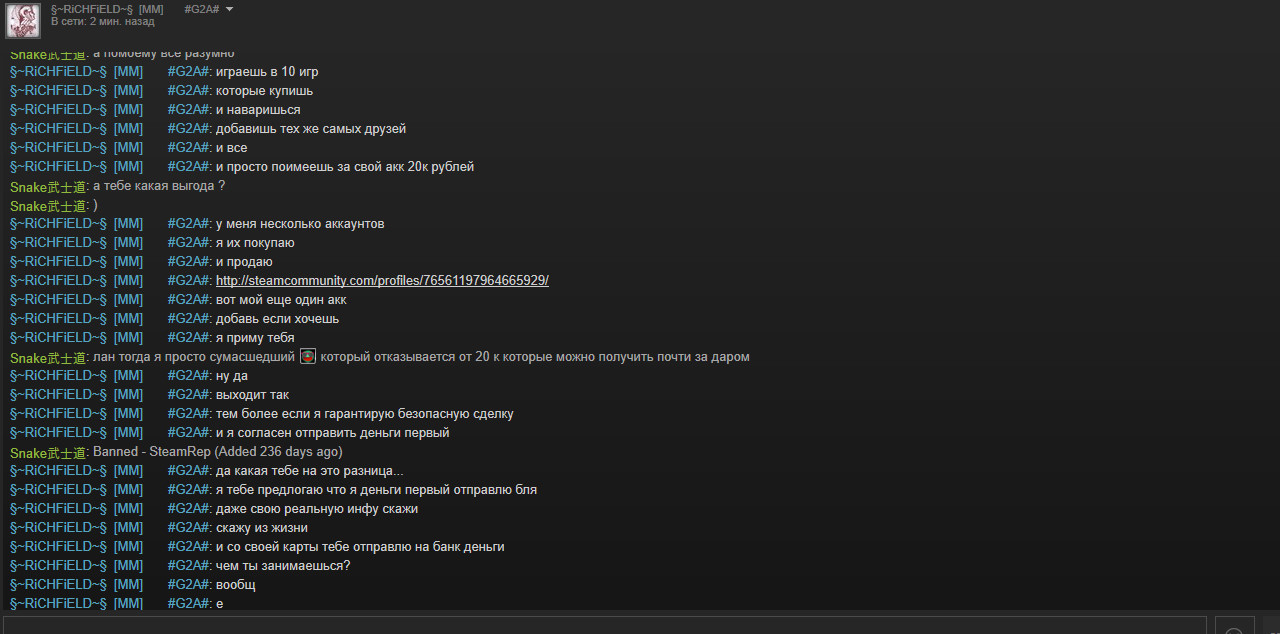Click sender name on 'чем ты занимаешься?' line
The height and width of the screenshot is (634, 1280).
click(110, 566)
